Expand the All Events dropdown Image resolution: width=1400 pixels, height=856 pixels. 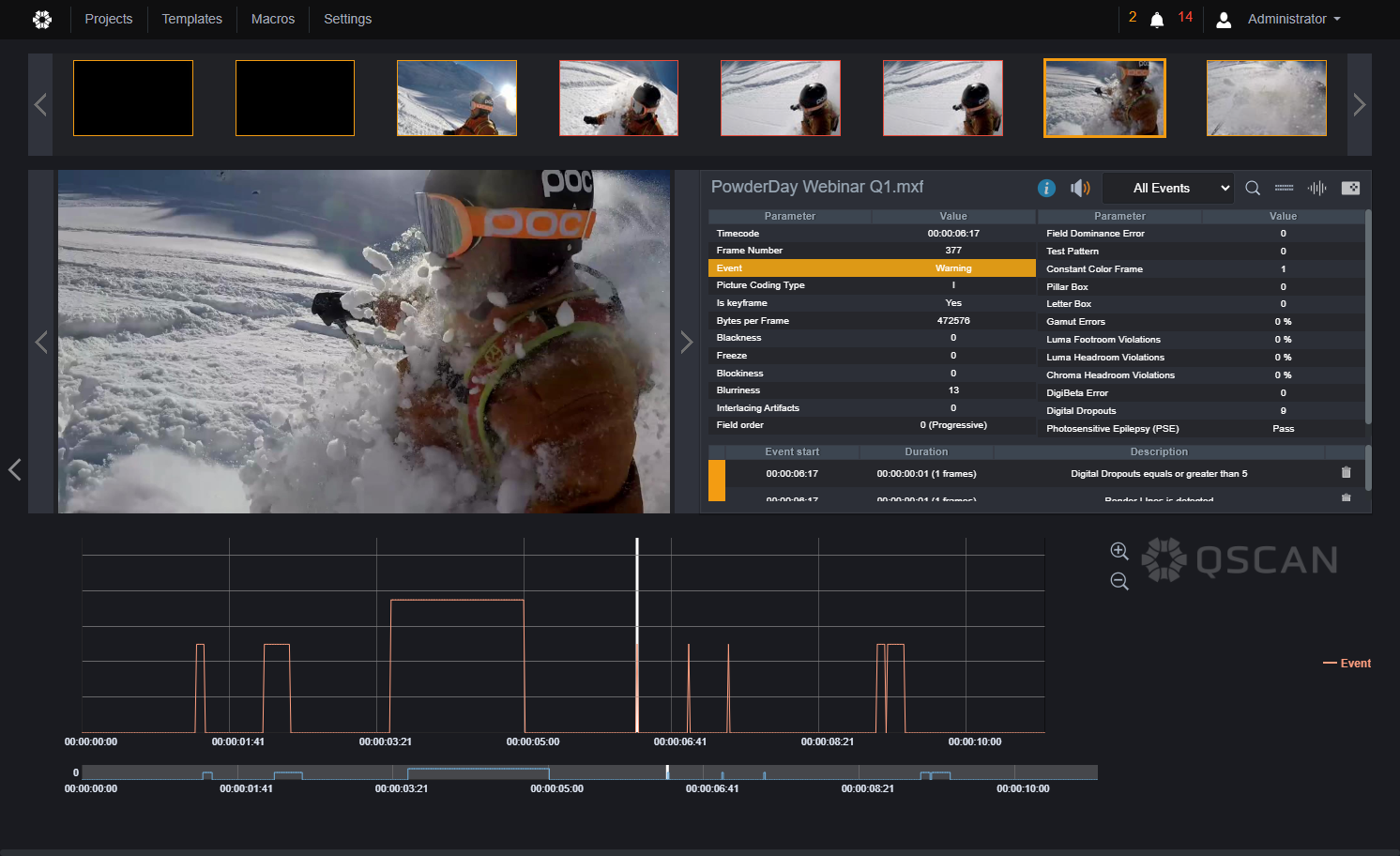1167,188
